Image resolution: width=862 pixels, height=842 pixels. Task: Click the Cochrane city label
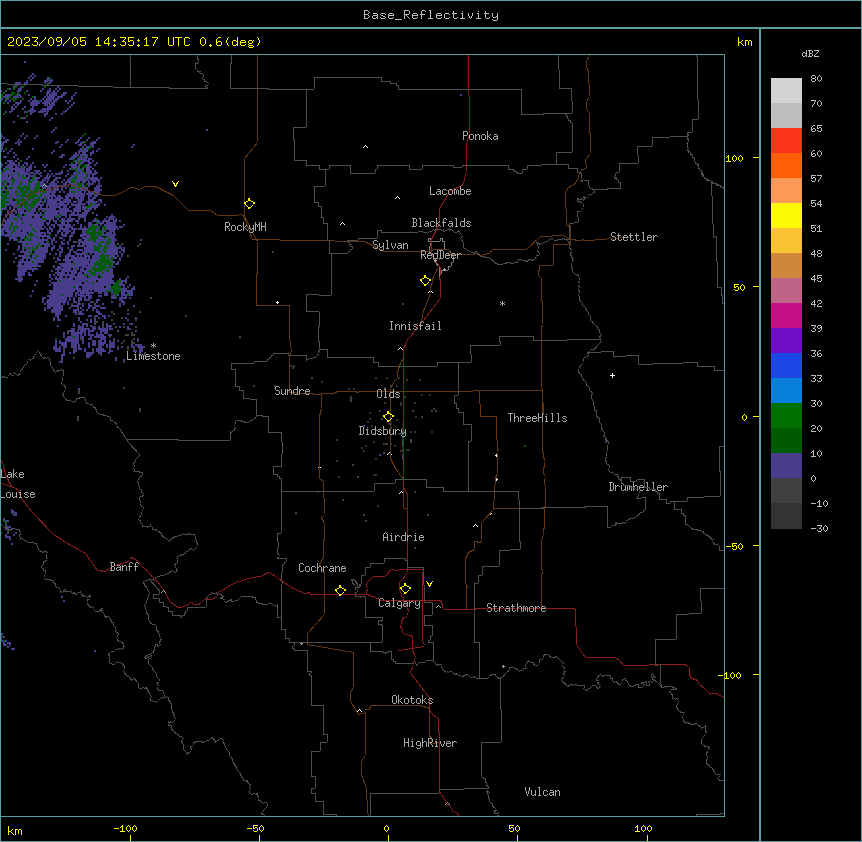322,568
